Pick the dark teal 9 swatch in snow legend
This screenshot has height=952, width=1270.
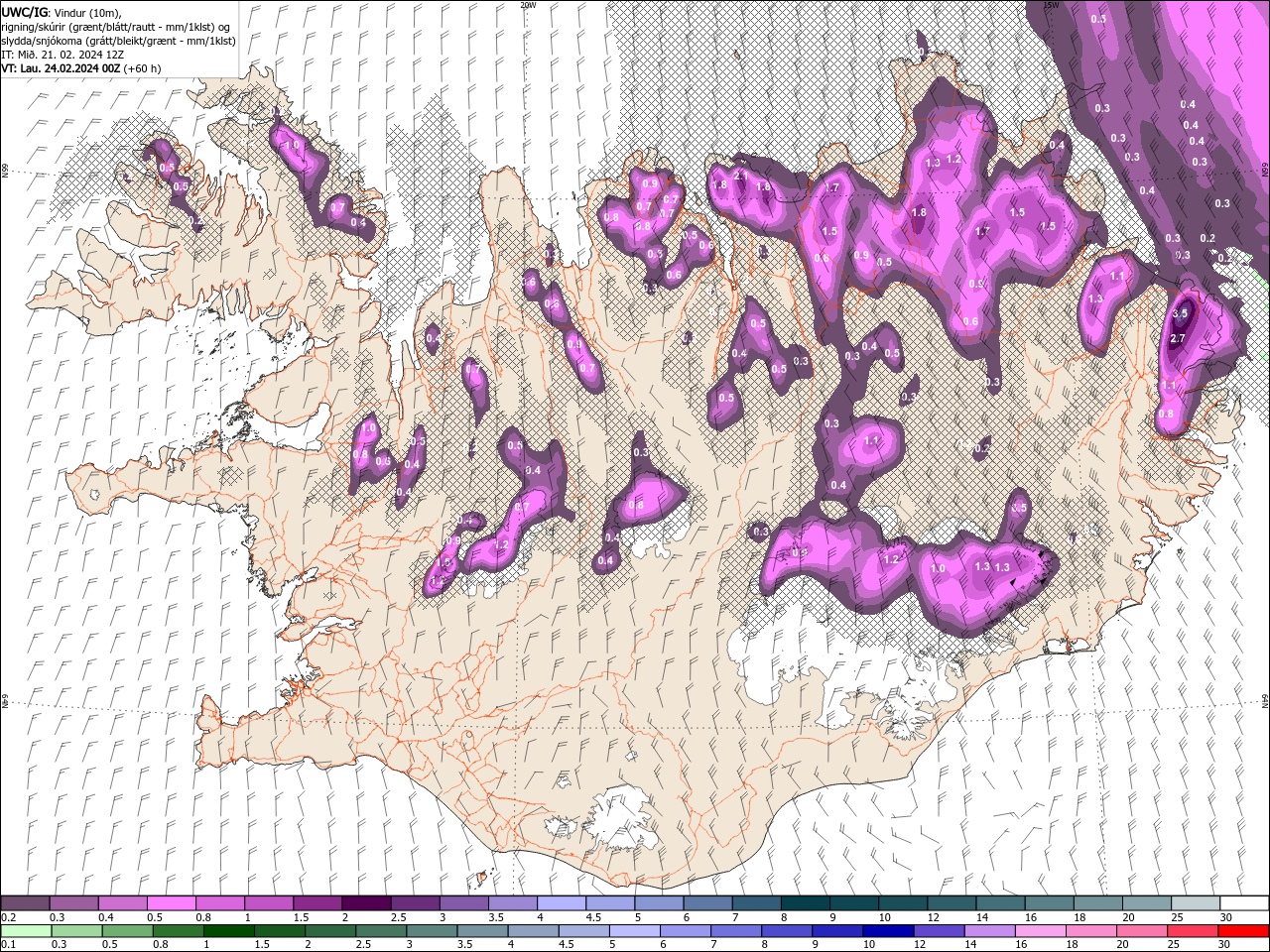tap(853, 902)
